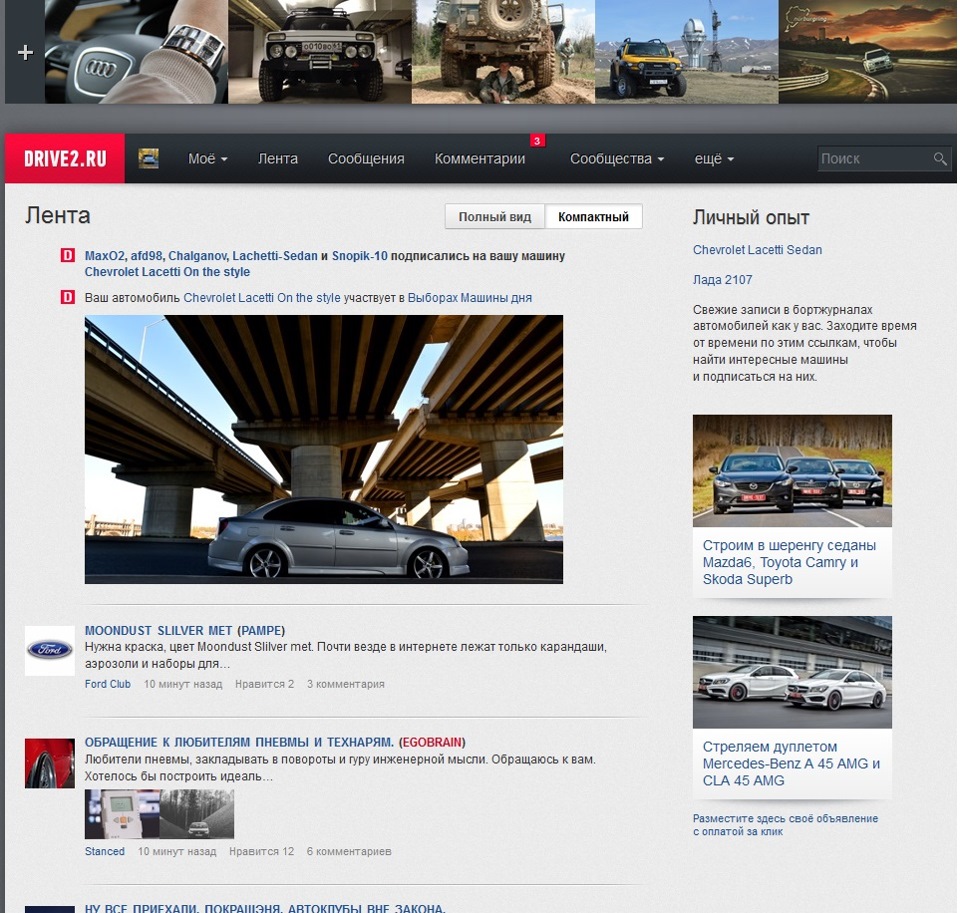Open the Audi steering wheel photo
Viewport: 960px width, 913px height.
[x=136, y=51]
